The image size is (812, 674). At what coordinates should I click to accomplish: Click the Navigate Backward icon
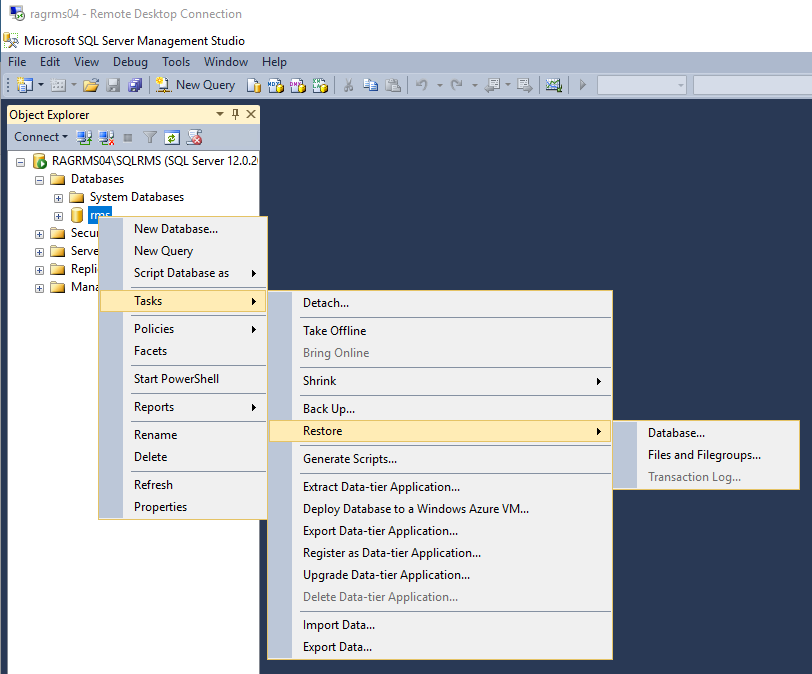[x=491, y=85]
